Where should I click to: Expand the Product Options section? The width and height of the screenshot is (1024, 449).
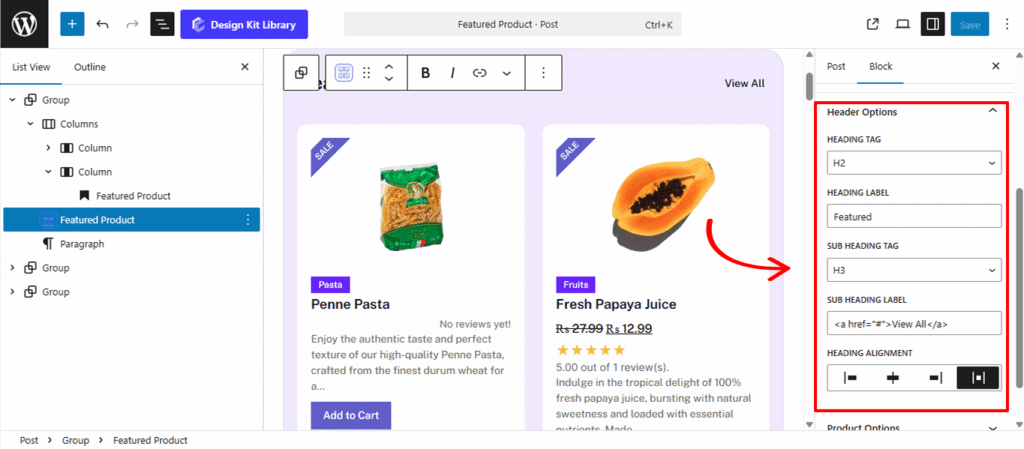click(x=913, y=429)
